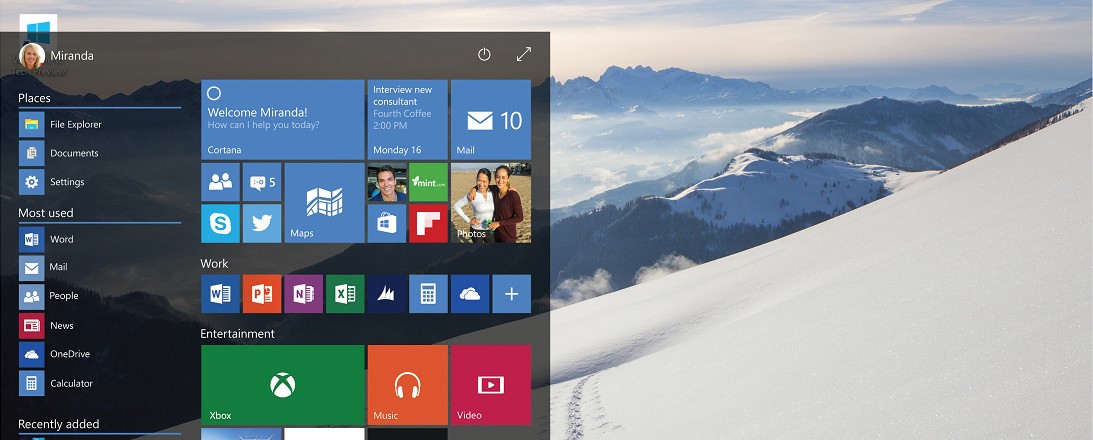Image resolution: width=1093 pixels, height=440 pixels.
Task: Click the Entertainment group heading
Action: coord(237,334)
